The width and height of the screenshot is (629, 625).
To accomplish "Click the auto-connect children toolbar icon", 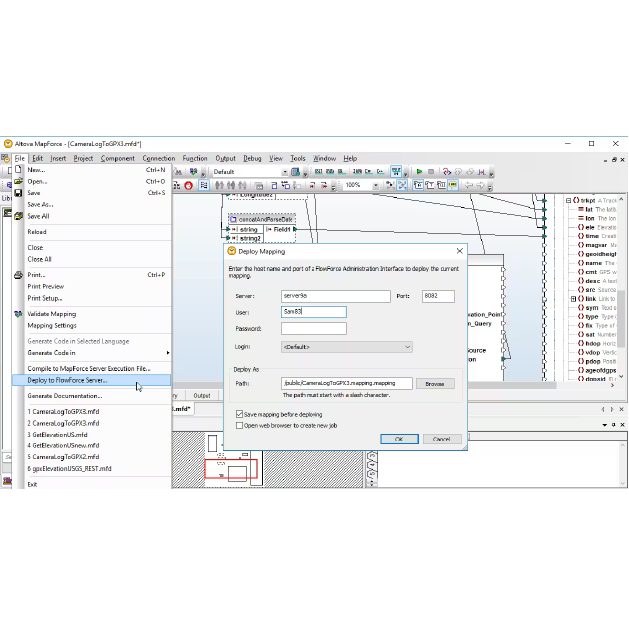I will [402, 185].
